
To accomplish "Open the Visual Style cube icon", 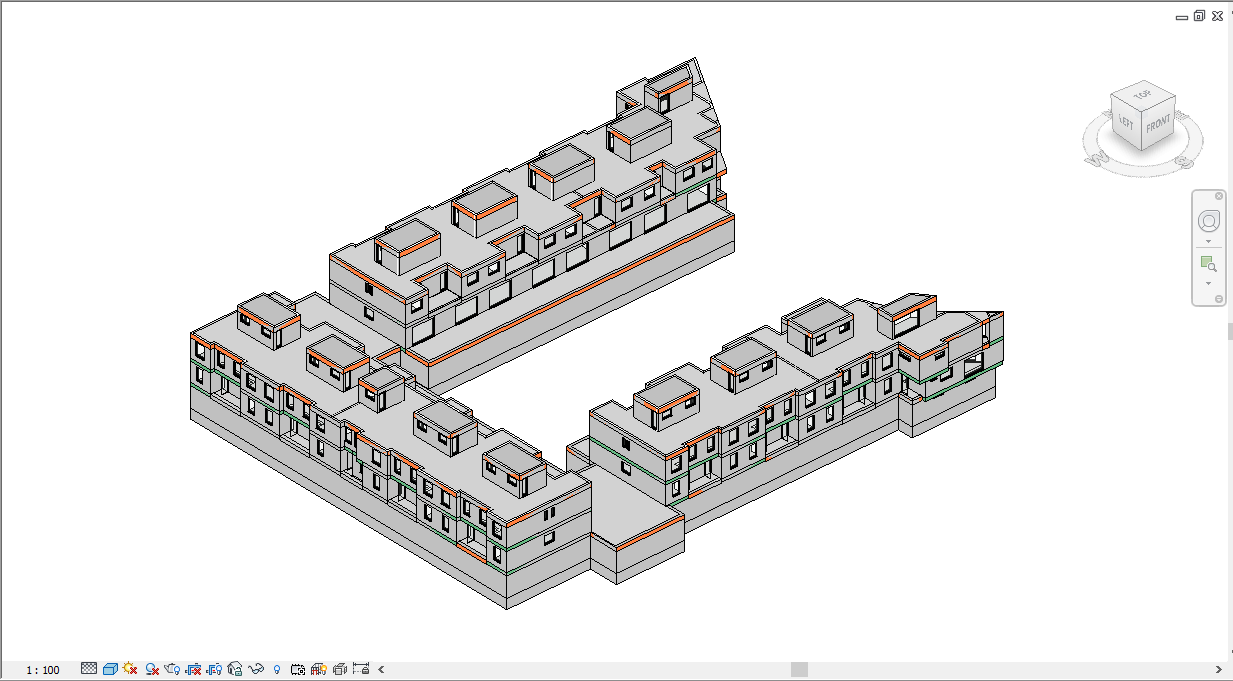I will point(110,668).
